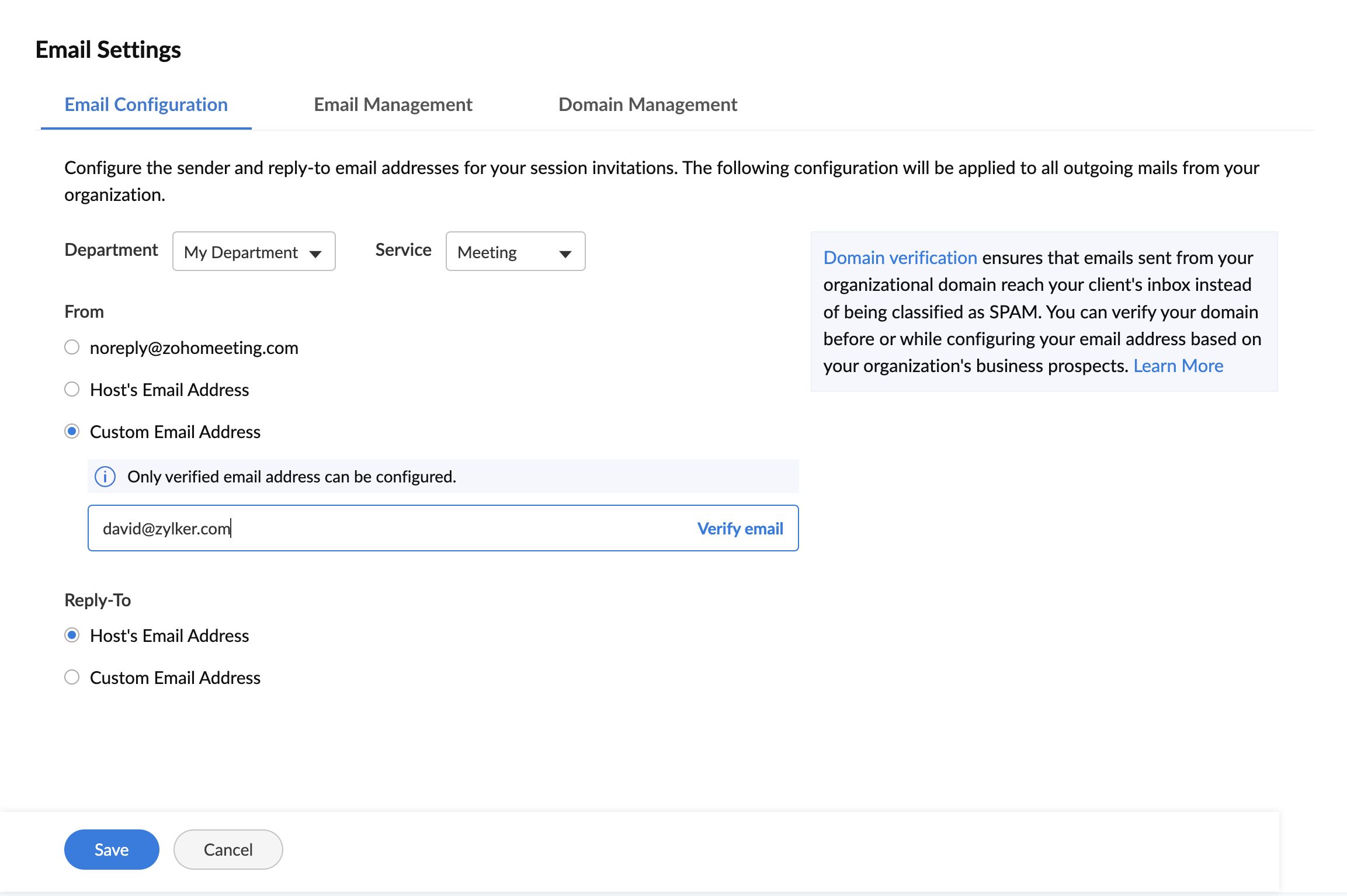Choose Host's Email Address for Reply-To
The height and width of the screenshot is (896, 1347).
(72, 635)
